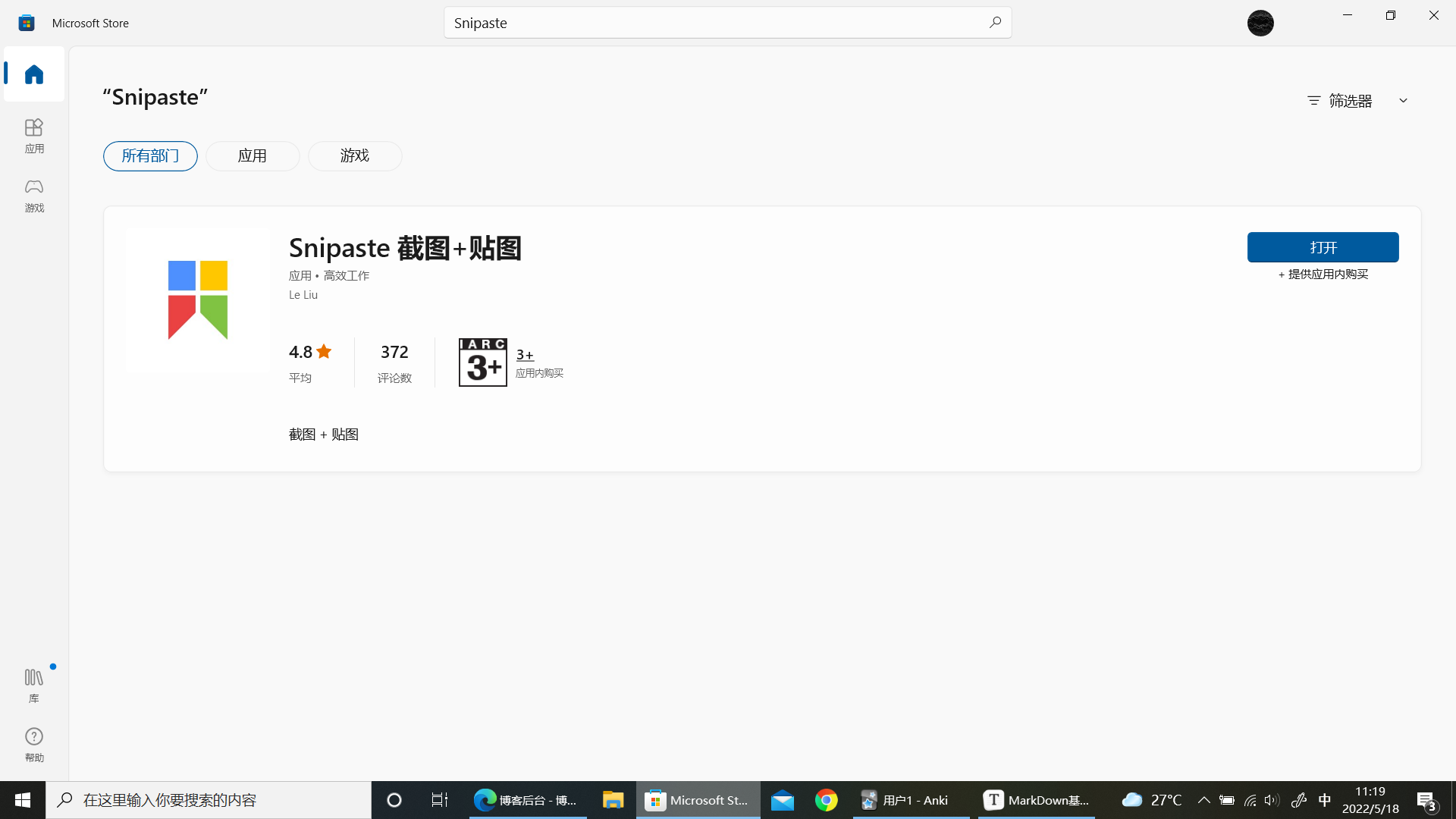The image size is (1456, 819).
Task: Open the user profile avatar
Action: click(1260, 23)
